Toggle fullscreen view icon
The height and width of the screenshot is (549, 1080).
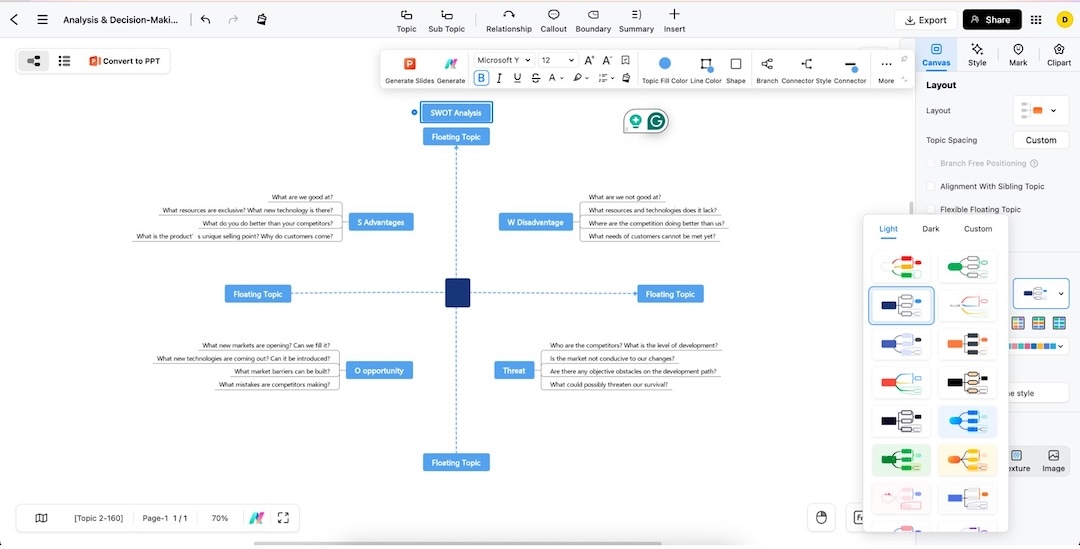283,518
